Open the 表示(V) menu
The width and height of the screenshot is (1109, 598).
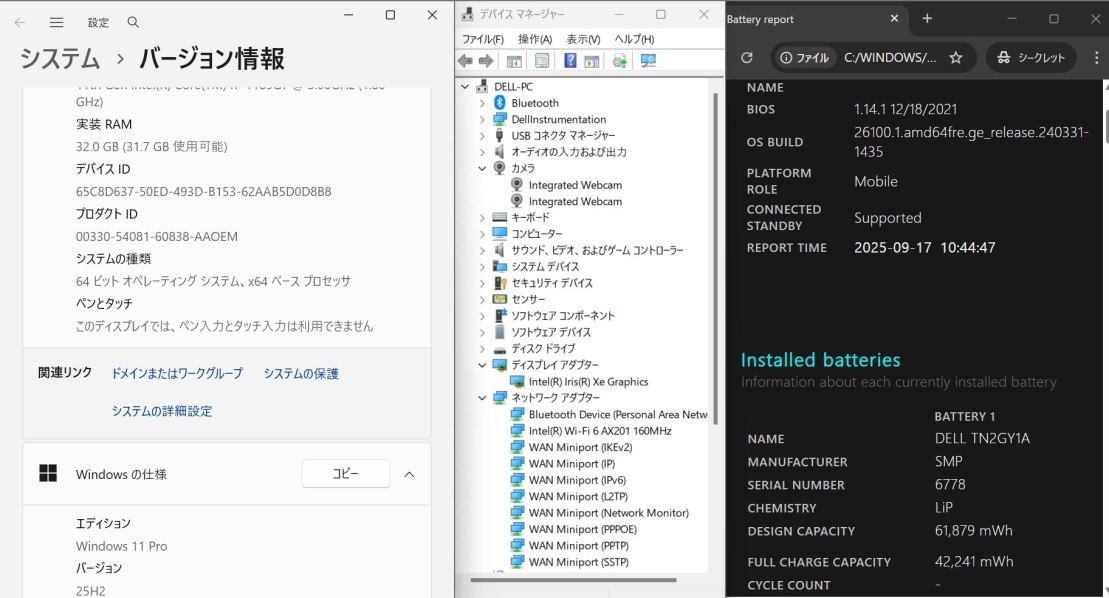click(x=583, y=39)
